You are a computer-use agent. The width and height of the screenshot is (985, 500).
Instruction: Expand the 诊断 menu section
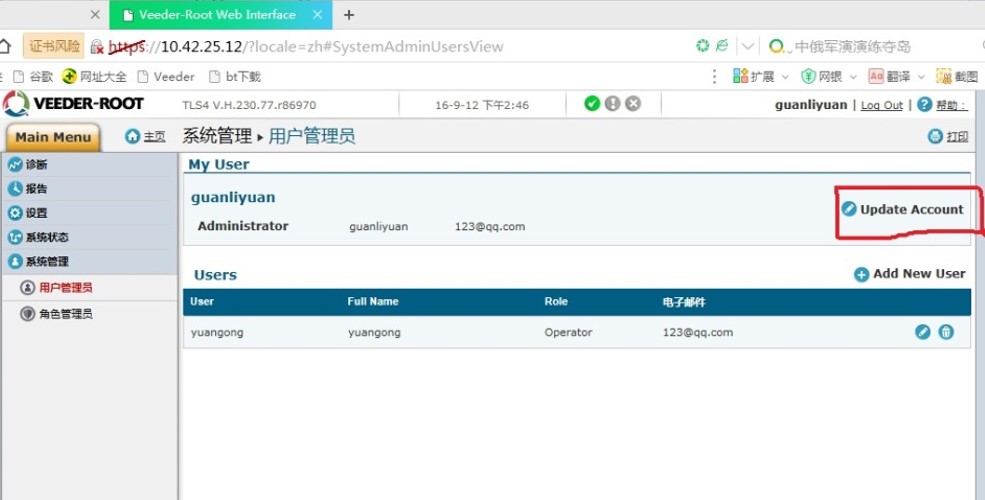36,164
